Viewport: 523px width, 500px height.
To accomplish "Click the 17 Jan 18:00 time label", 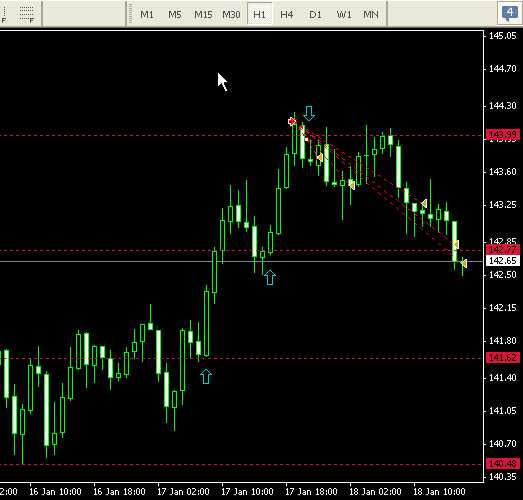I will click(x=312, y=492).
